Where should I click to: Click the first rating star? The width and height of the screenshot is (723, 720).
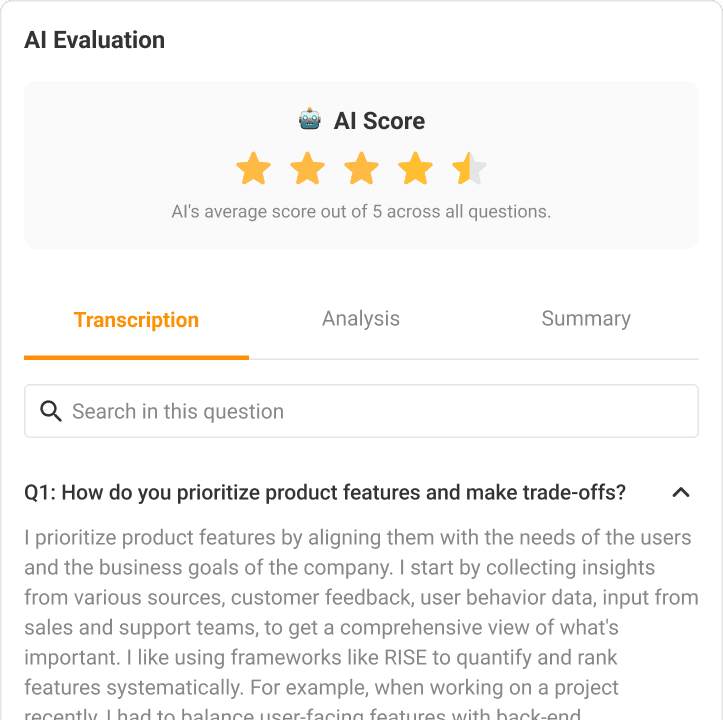coord(254,169)
